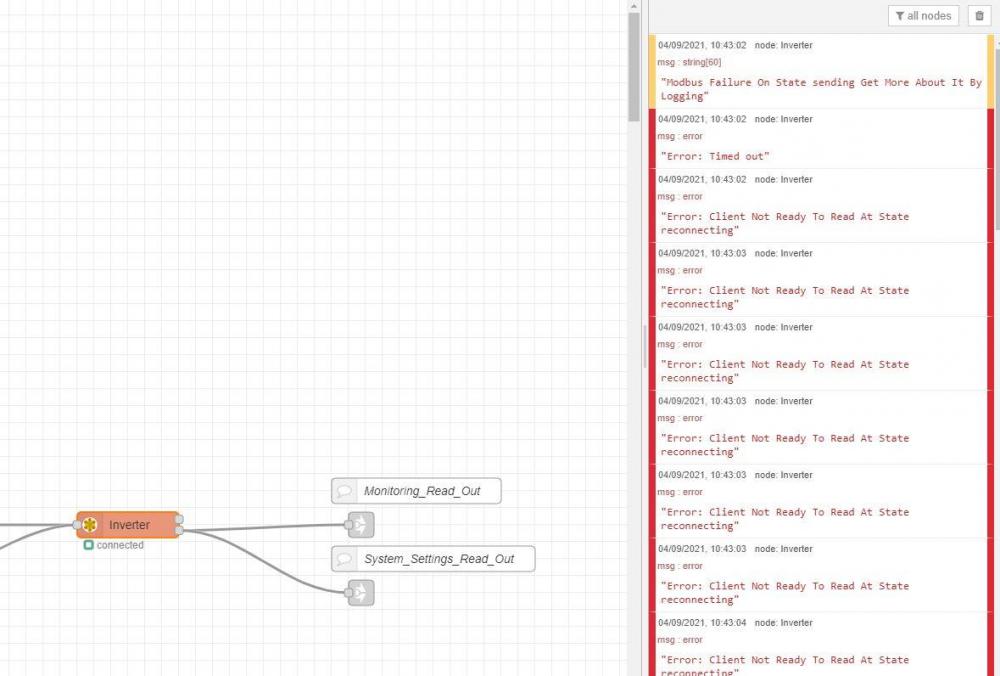
Task: Click the sidebar separator drag handle
Action: [644, 346]
